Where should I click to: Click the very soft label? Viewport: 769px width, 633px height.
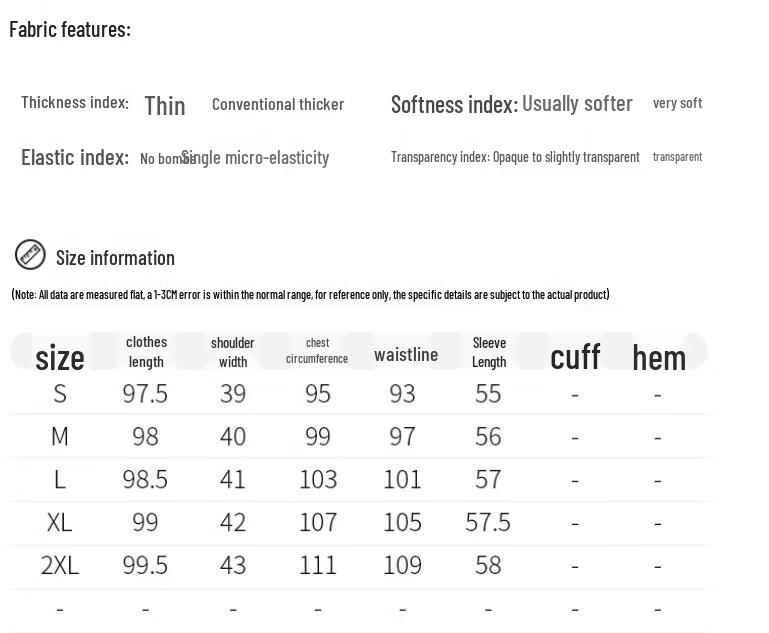click(x=677, y=103)
